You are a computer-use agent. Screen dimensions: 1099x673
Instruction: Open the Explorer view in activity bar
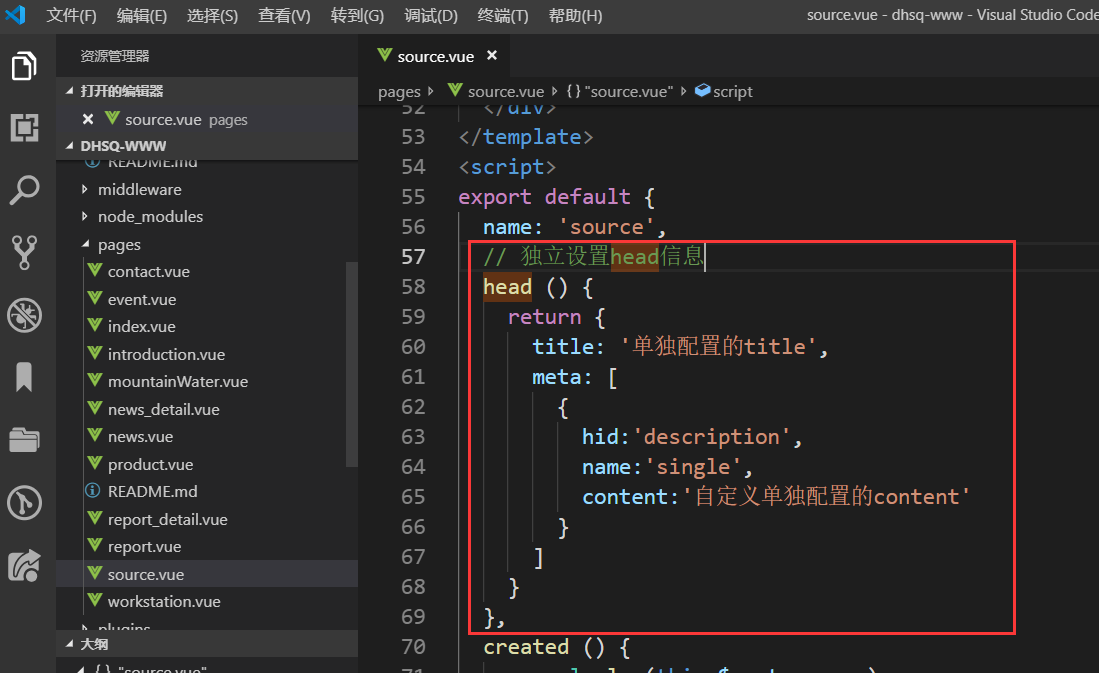tap(24, 66)
